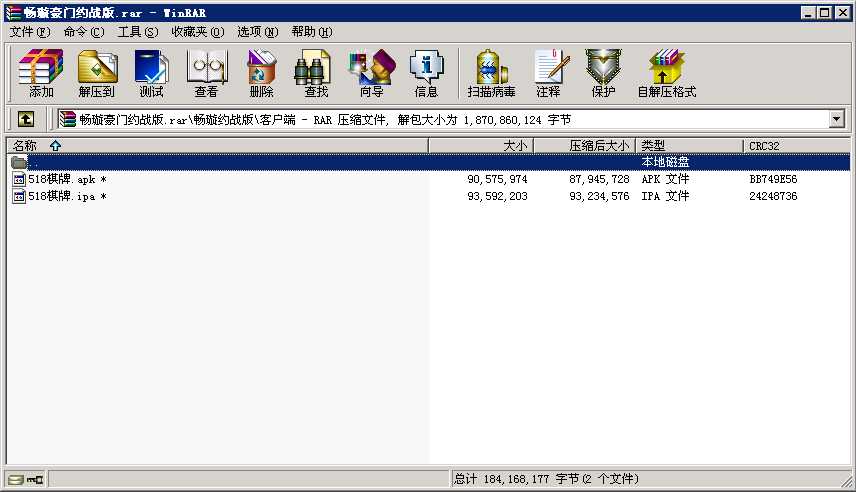Sort by Size (大小) column header

pos(481,146)
